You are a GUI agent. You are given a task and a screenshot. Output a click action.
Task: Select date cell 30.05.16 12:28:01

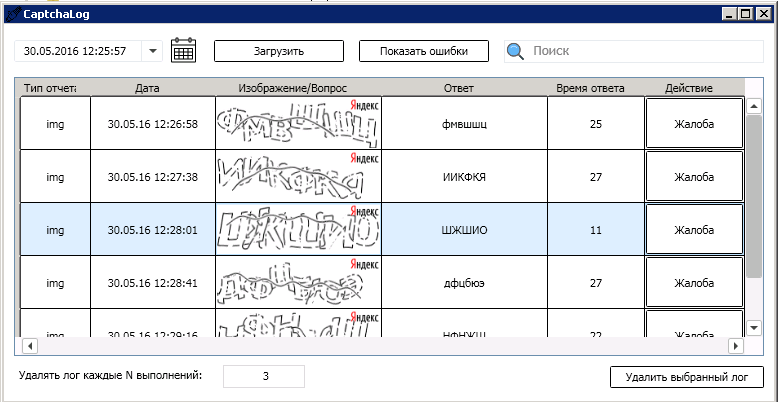pyautogui.click(x=153, y=230)
